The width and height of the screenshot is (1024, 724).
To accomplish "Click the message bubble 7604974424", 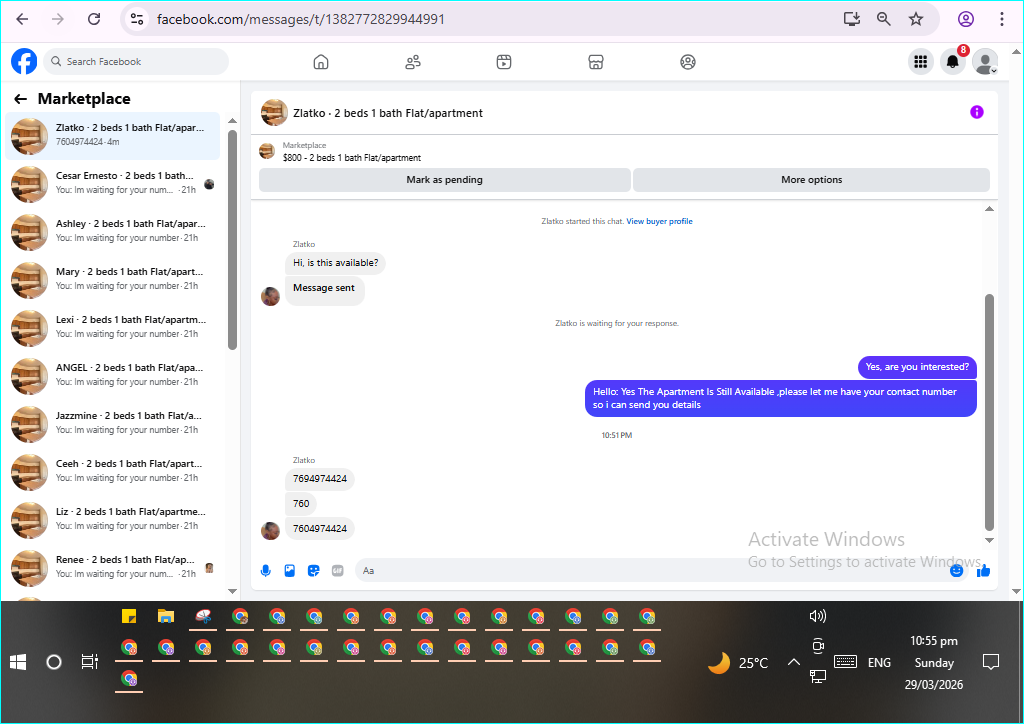I will coord(320,529).
